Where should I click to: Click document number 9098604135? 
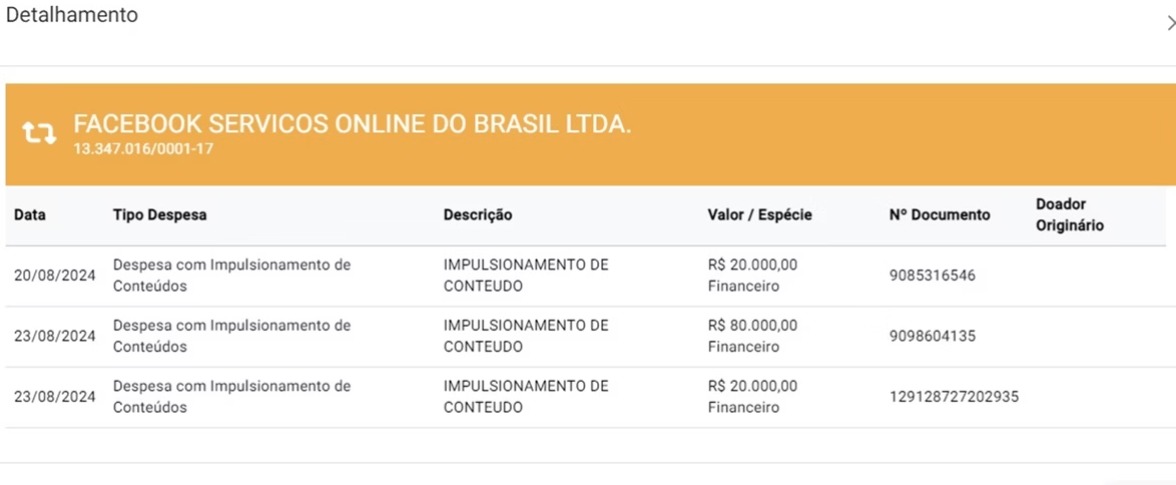(x=932, y=336)
